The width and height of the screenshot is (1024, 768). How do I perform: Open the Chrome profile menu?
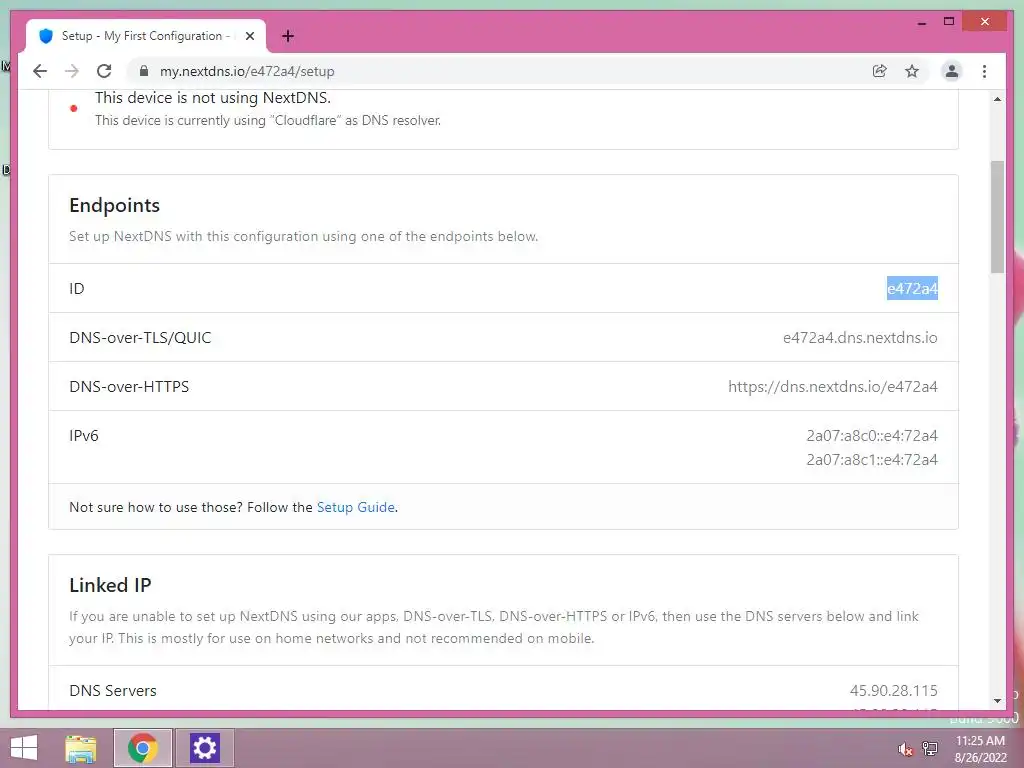pos(952,71)
